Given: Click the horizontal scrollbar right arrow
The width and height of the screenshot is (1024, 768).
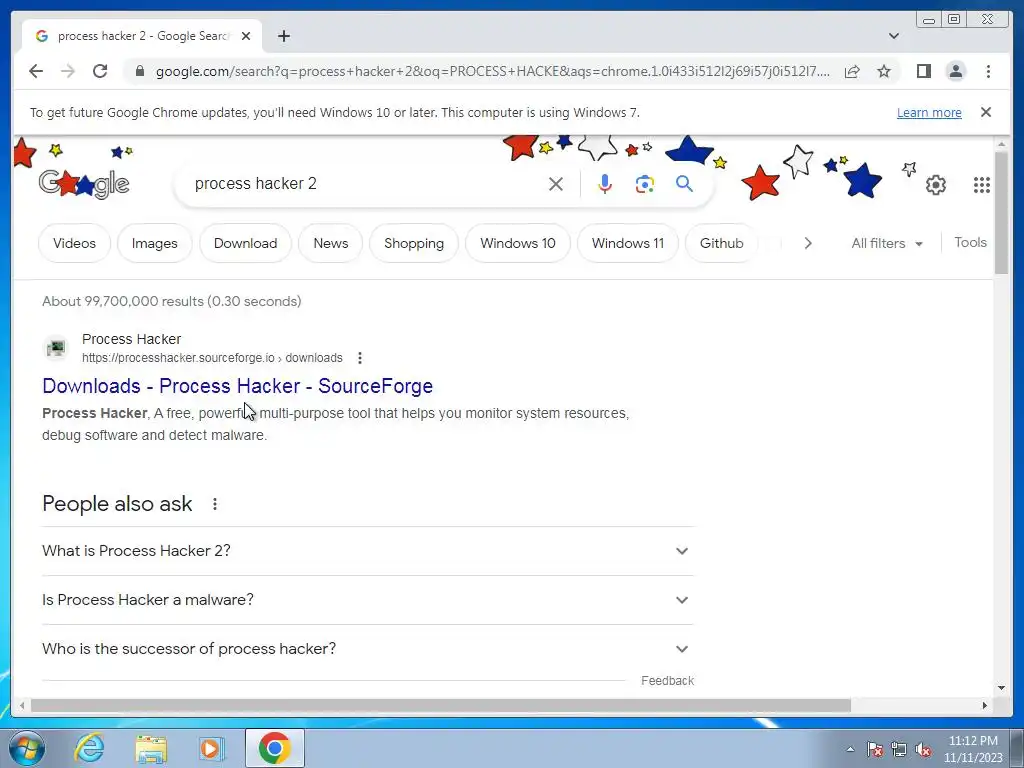Looking at the screenshot, I should tap(985, 705).
